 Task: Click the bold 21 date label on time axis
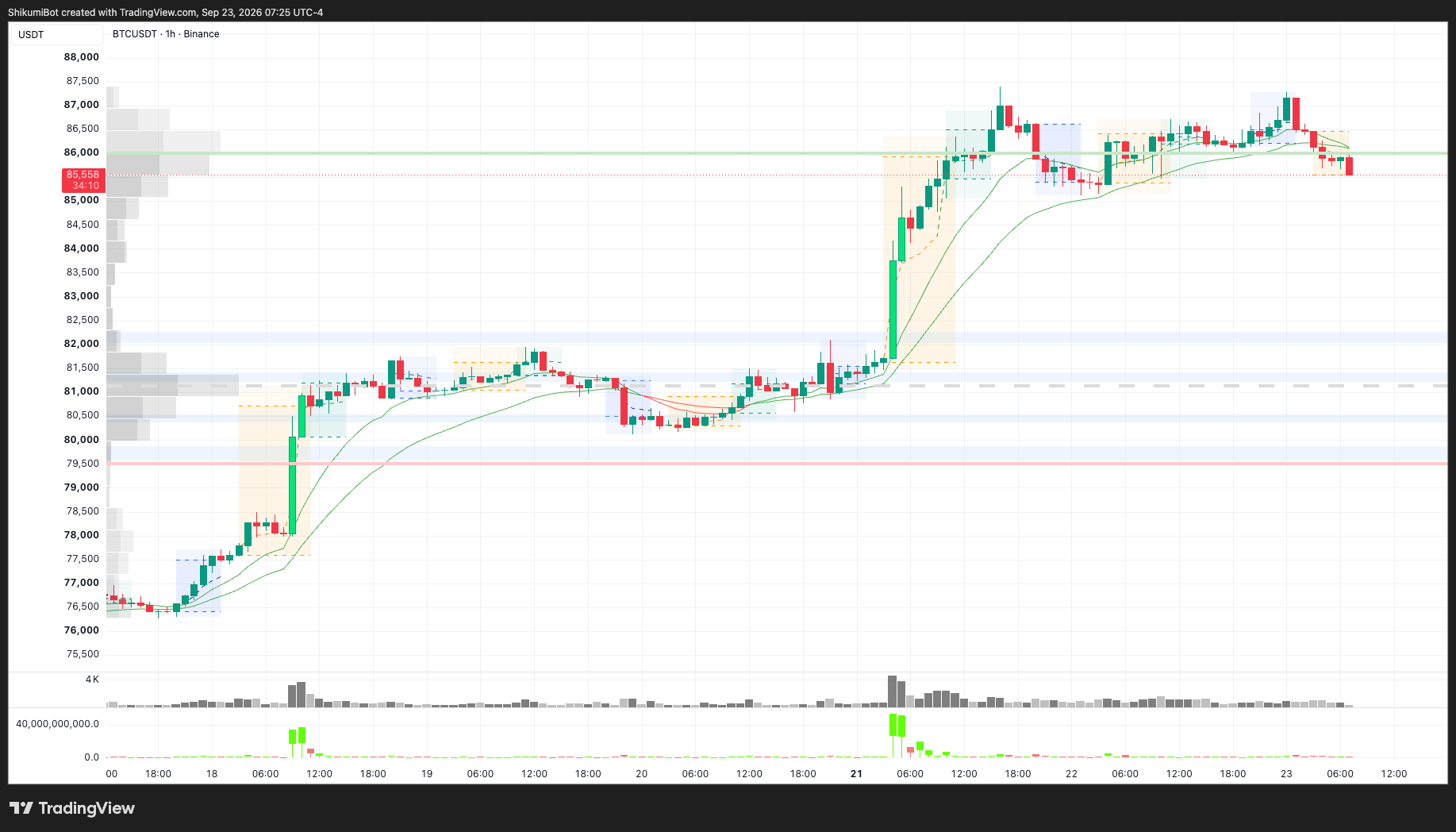point(856,774)
